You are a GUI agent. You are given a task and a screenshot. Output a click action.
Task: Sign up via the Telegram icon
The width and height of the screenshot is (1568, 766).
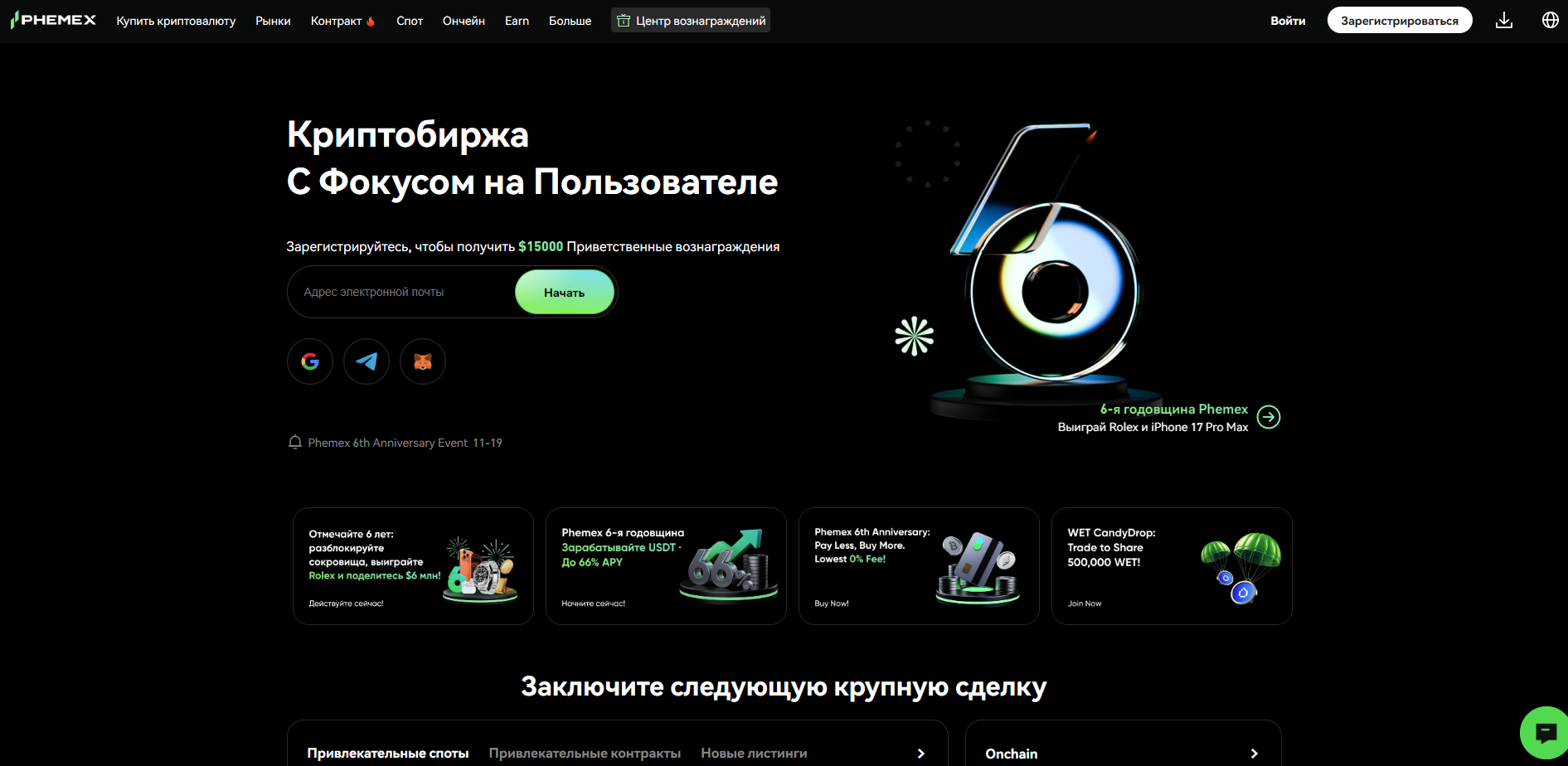366,361
